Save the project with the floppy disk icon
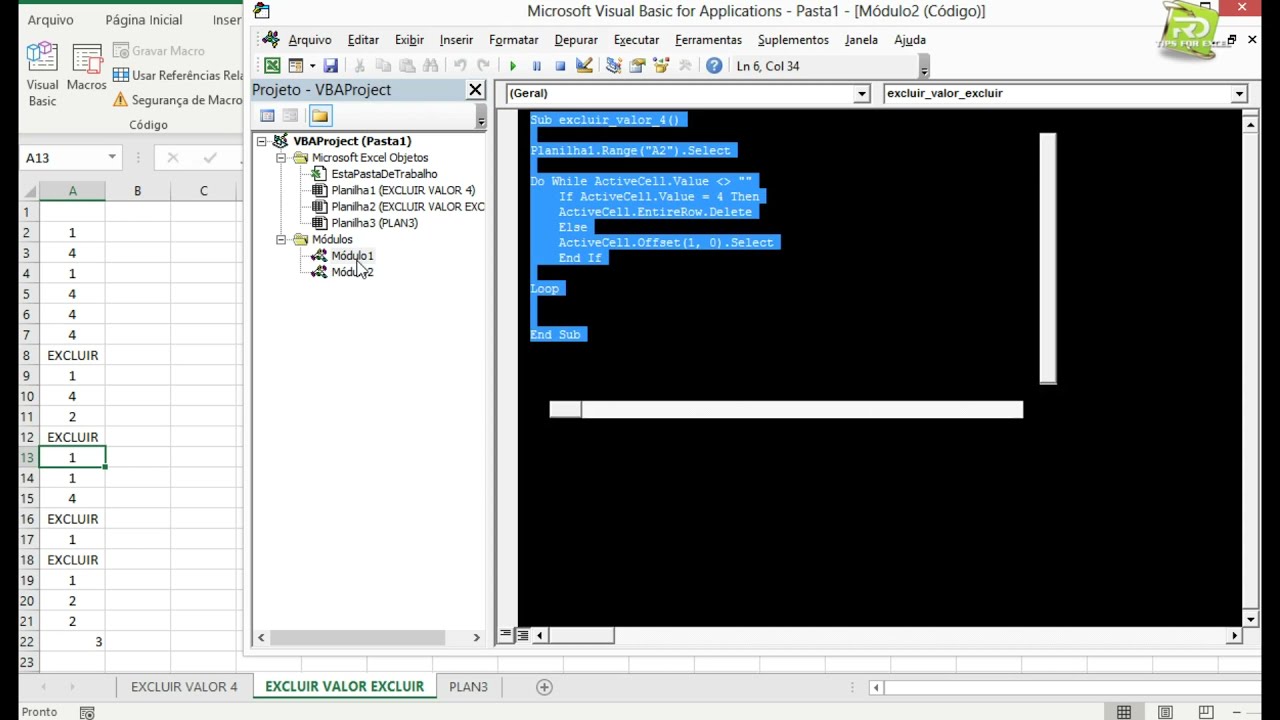Image resolution: width=1280 pixels, height=720 pixels. (330, 66)
